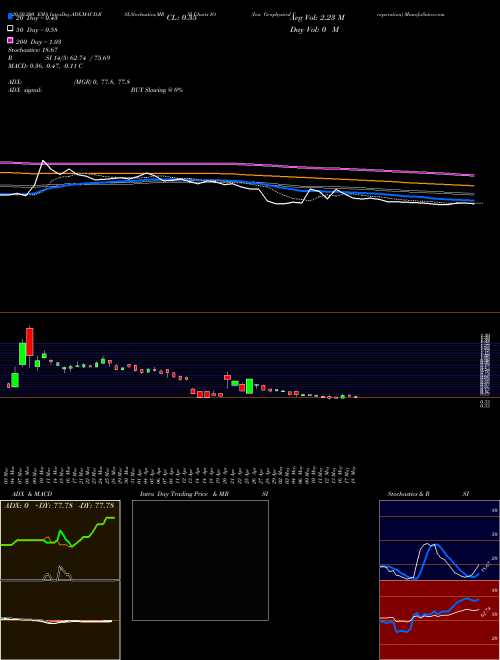Click the 'MACD: 0.36, 0.47, -0.11 C' line
This screenshot has width=500, height=660.
click(x=45, y=66)
